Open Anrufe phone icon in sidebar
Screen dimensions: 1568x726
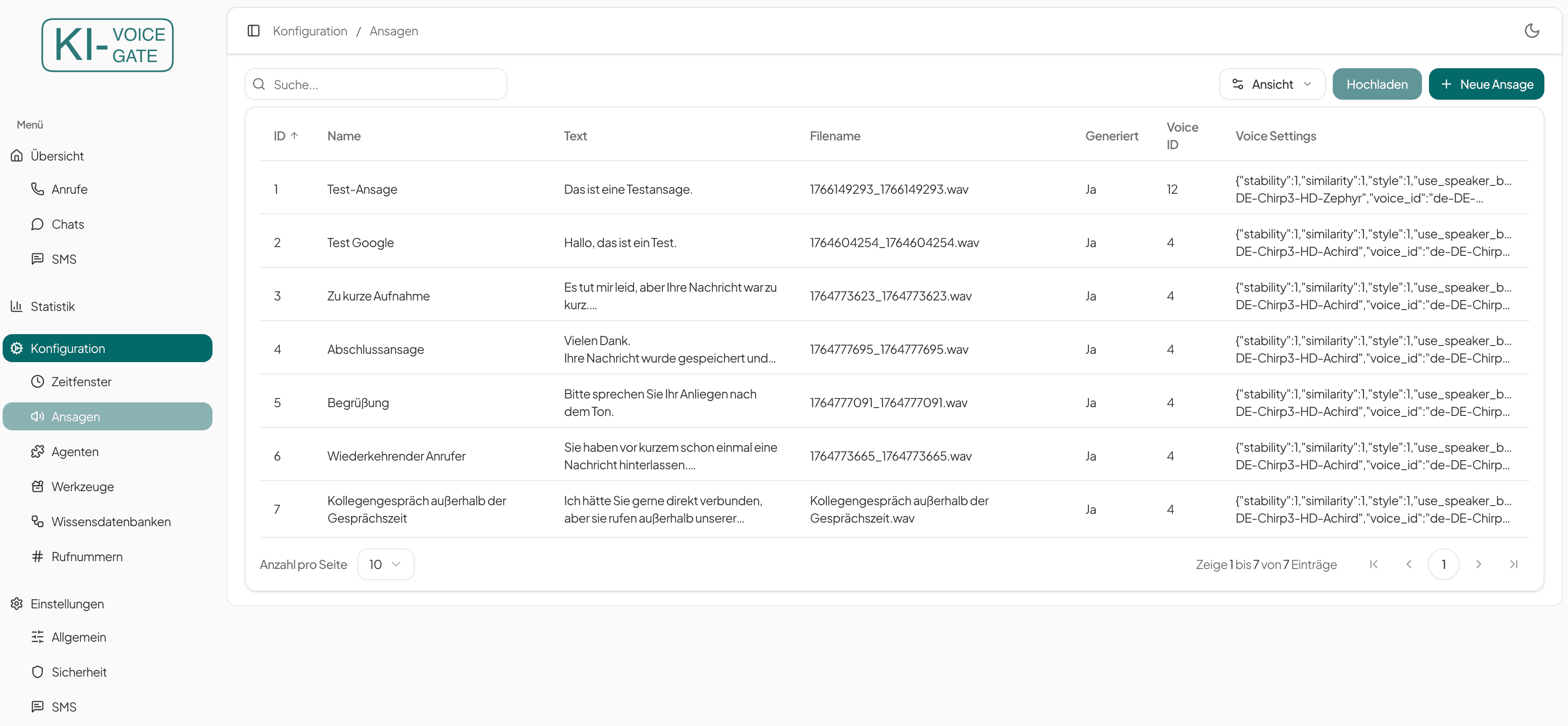(38, 189)
